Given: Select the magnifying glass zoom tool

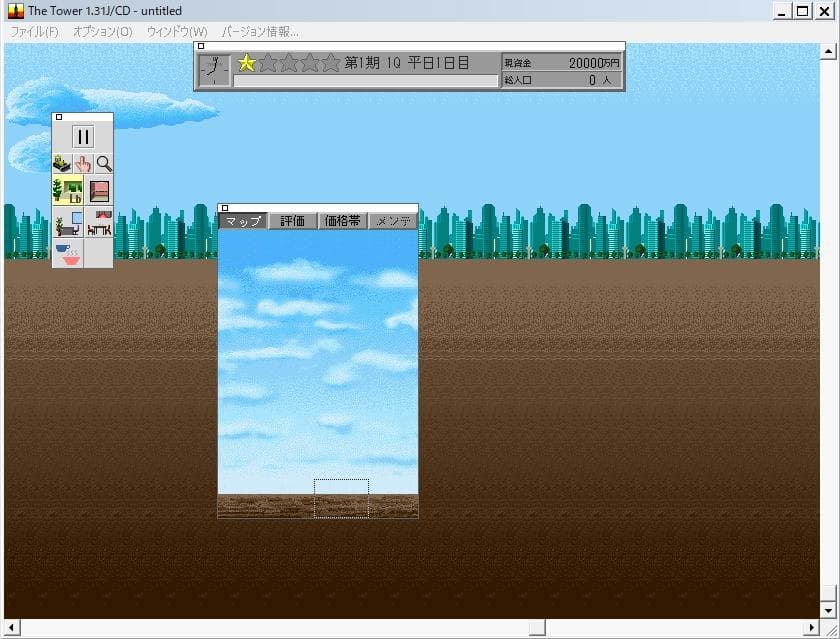Looking at the screenshot, I should (104, 163).
